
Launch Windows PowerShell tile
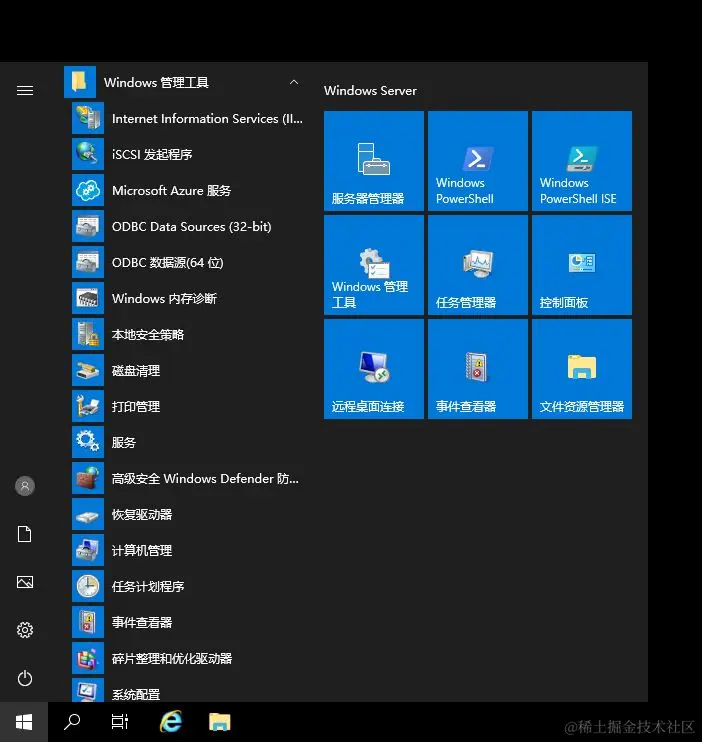(478, 161)
